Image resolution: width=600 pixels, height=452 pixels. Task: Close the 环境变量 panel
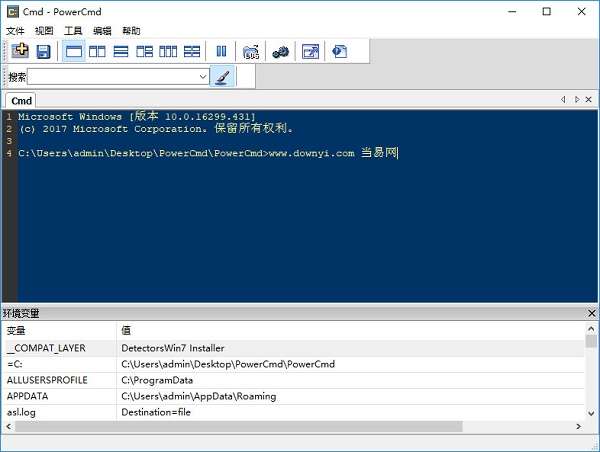point(592,313)
